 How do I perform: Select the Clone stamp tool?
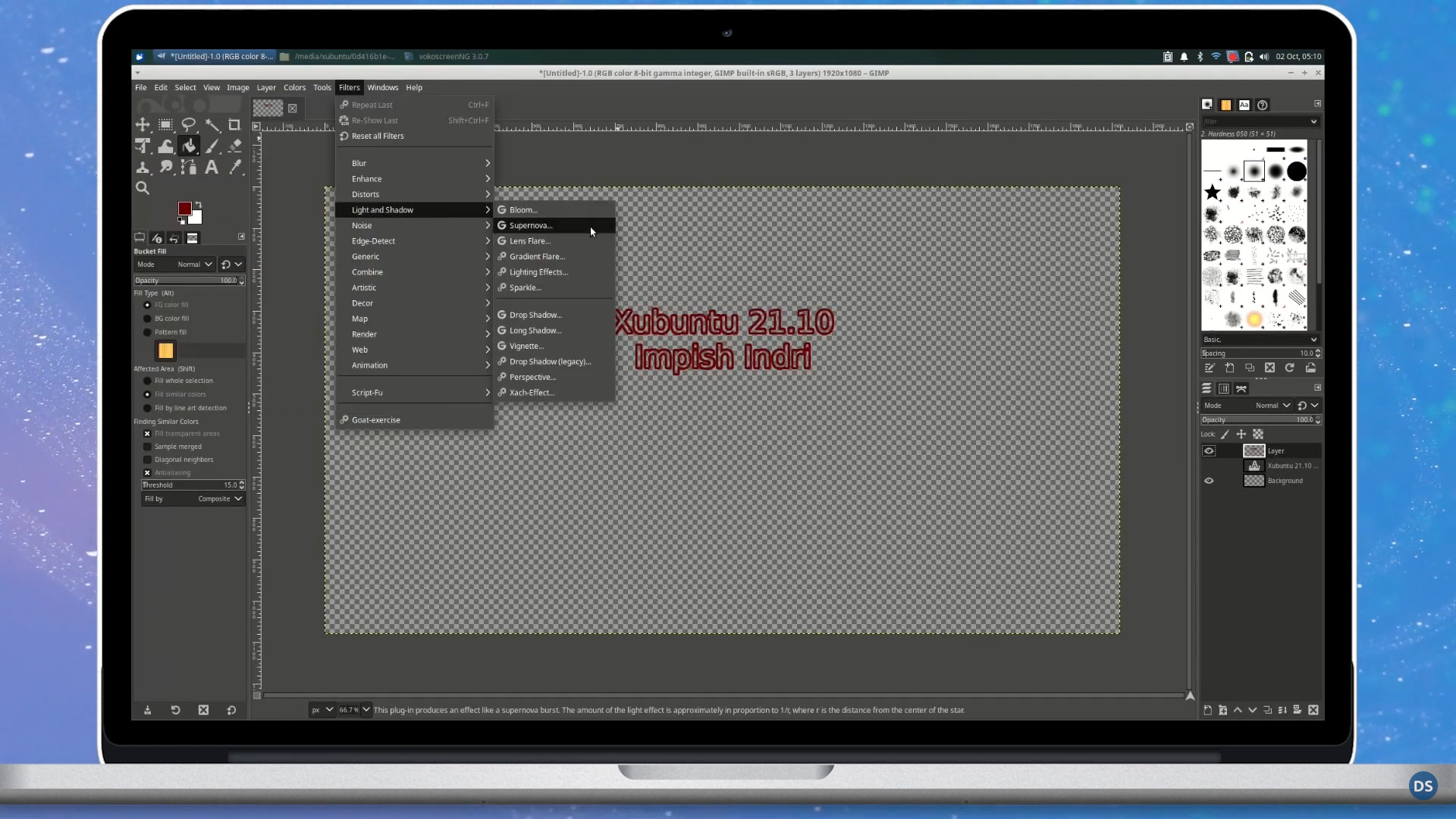(x=143, y=167)
